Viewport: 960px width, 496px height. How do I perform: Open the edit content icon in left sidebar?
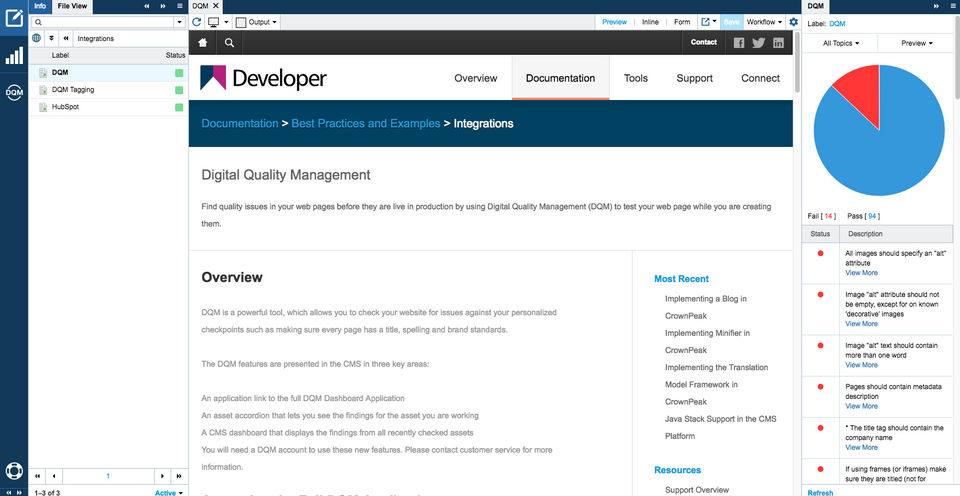(x=13, y=18)
